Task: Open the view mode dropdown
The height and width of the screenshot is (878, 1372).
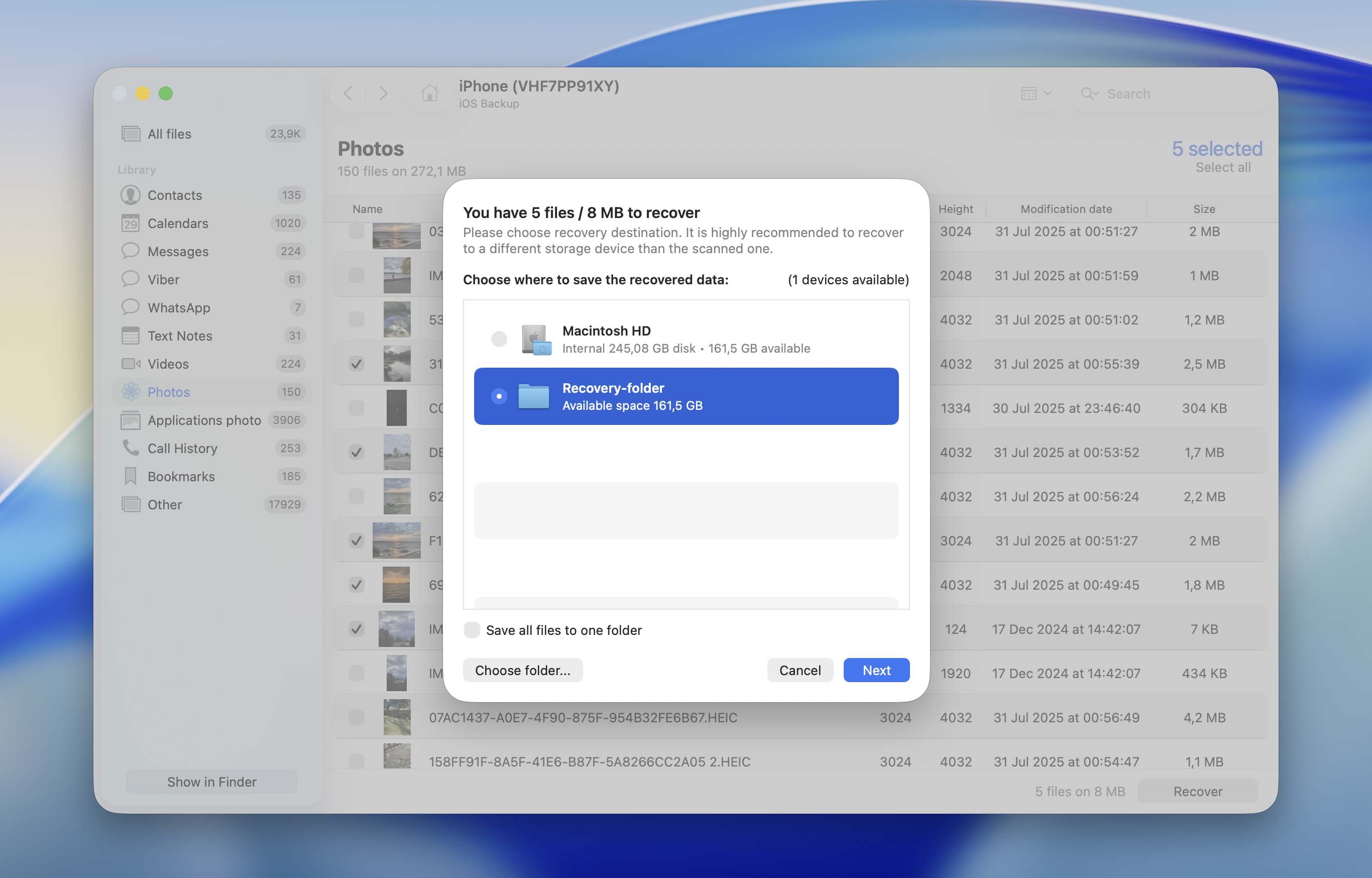Action: (x=1036, y=93)
